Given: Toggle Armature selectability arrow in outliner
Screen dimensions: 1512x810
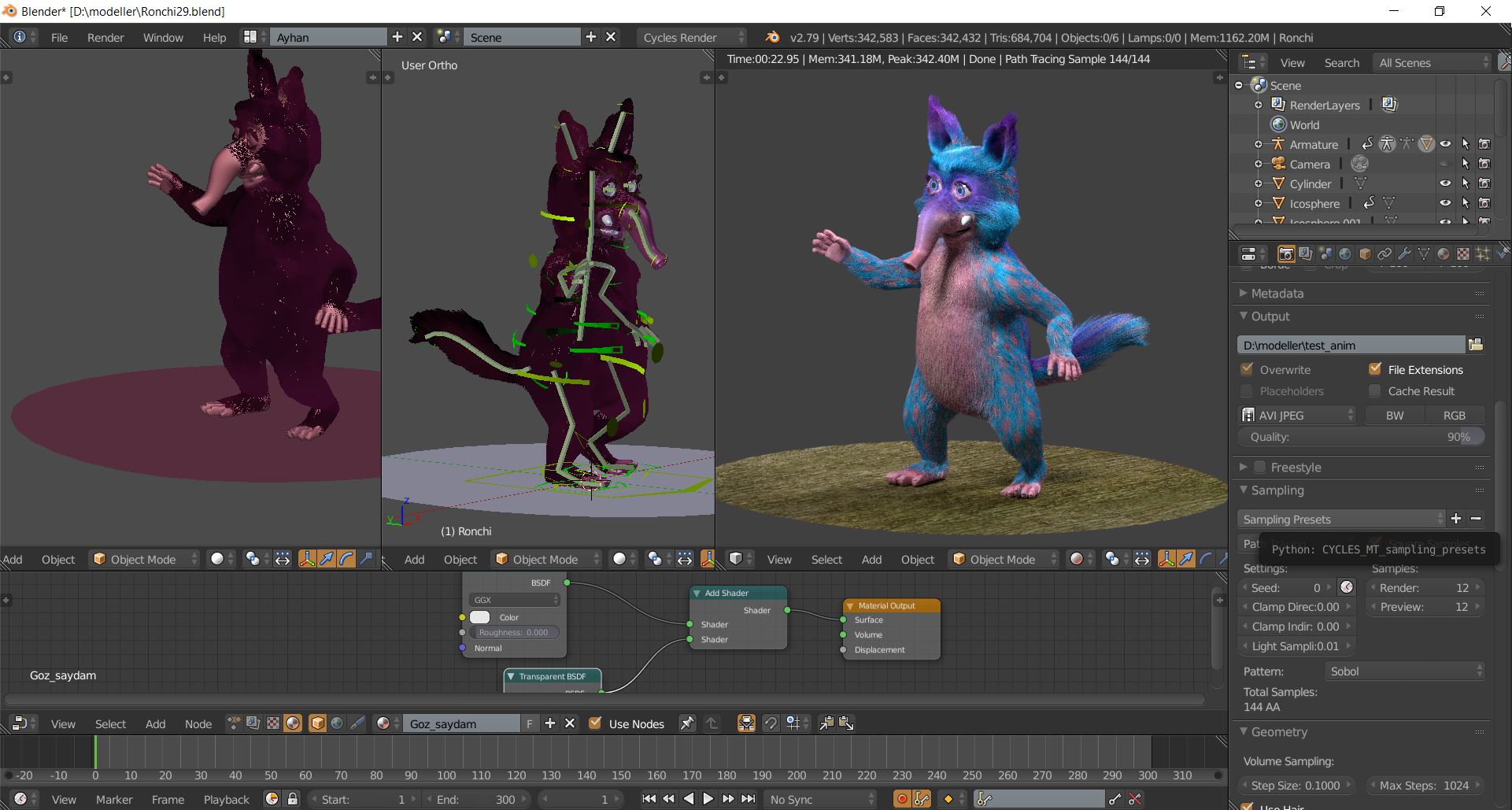Looking at the screenshot, I should (1465, 144).
